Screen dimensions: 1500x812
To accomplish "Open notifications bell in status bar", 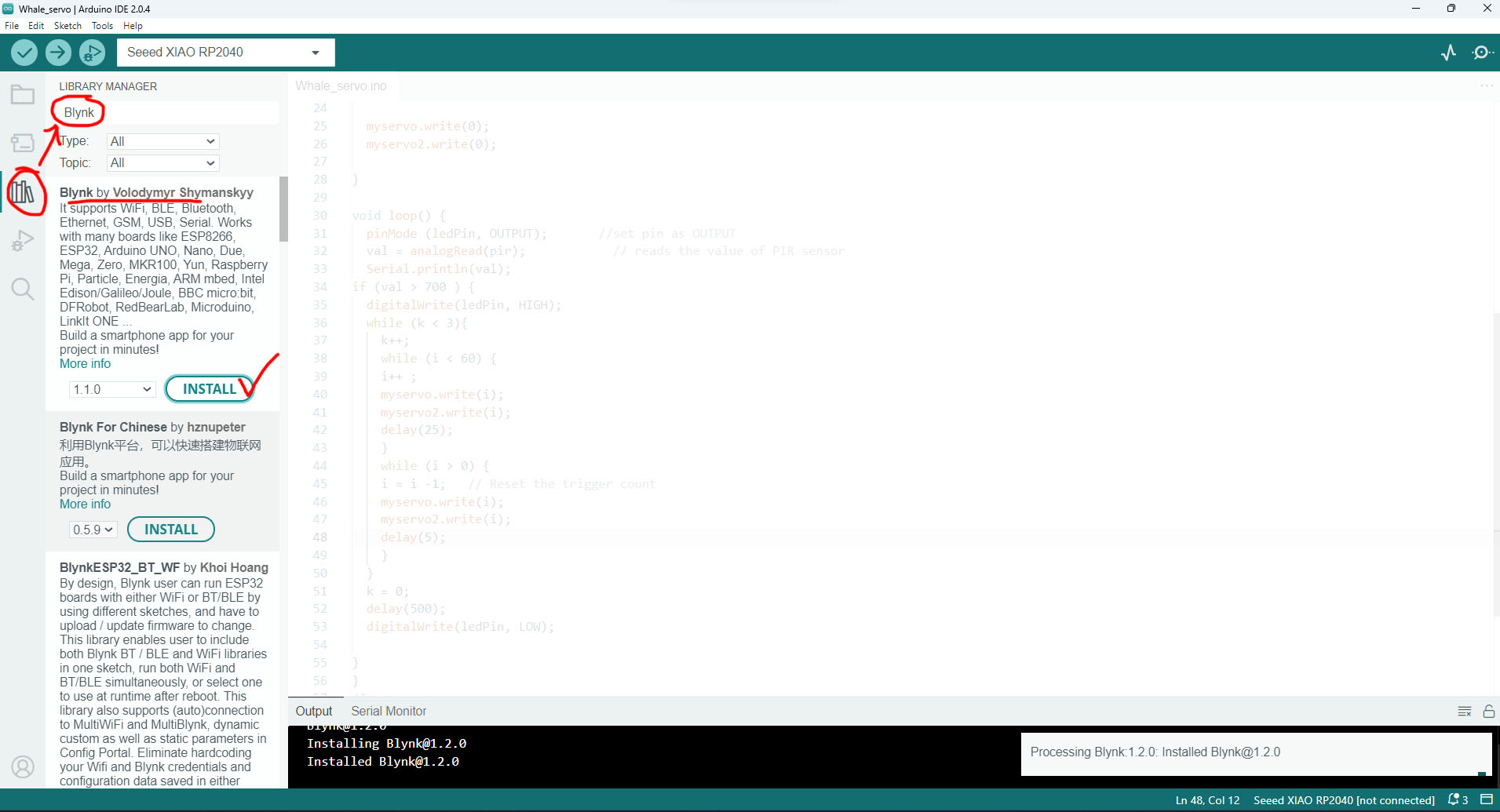I will pyautogui.click(x=1458, y=800).
